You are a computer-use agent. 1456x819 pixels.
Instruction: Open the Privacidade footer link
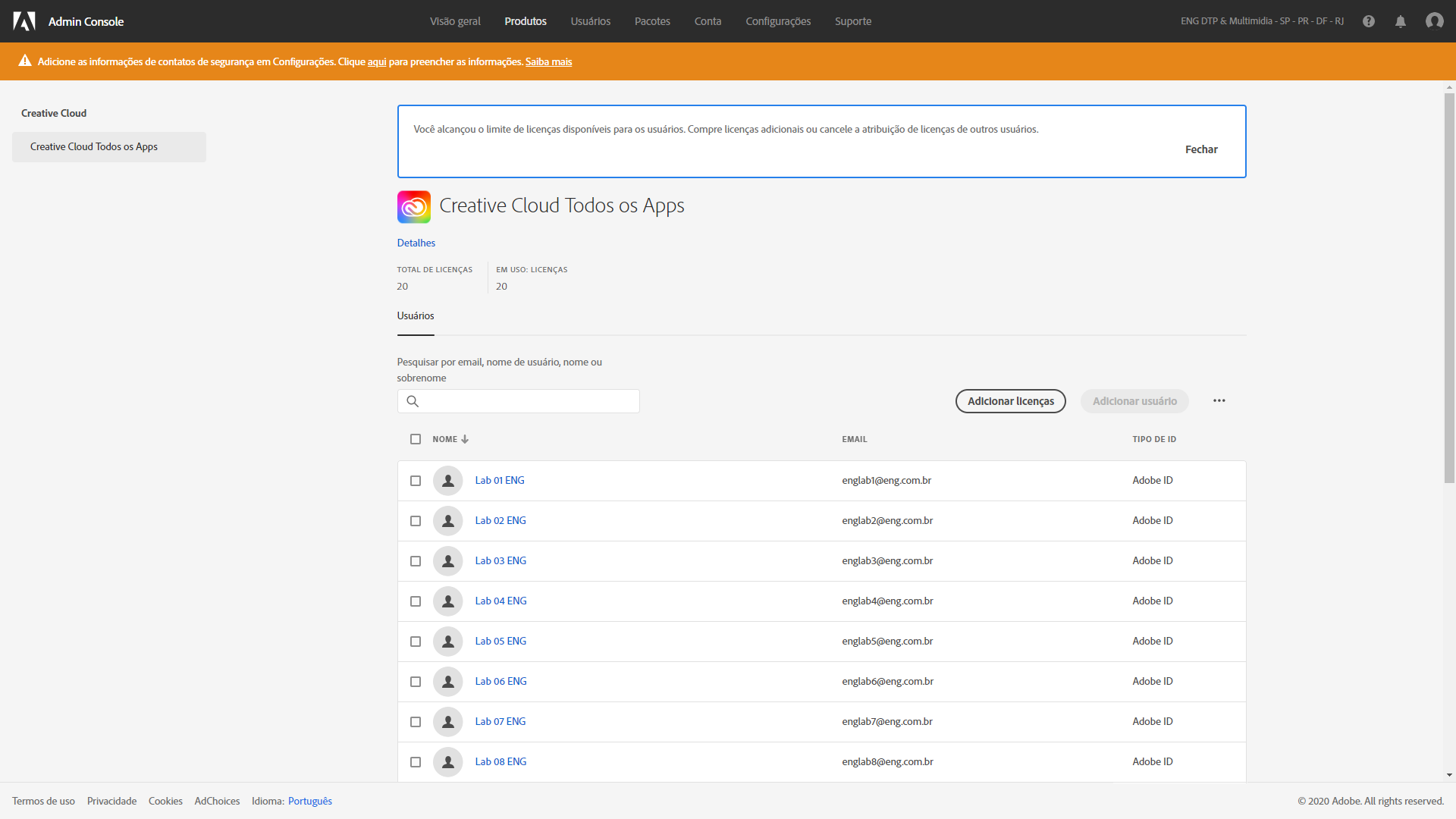[x=111, y=801]
